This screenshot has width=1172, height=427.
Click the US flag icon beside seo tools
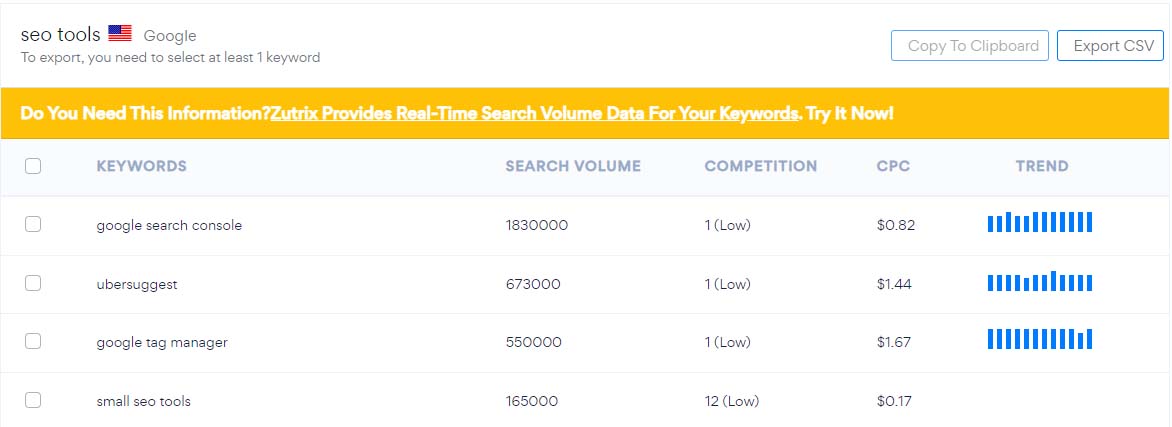[120, 34]
